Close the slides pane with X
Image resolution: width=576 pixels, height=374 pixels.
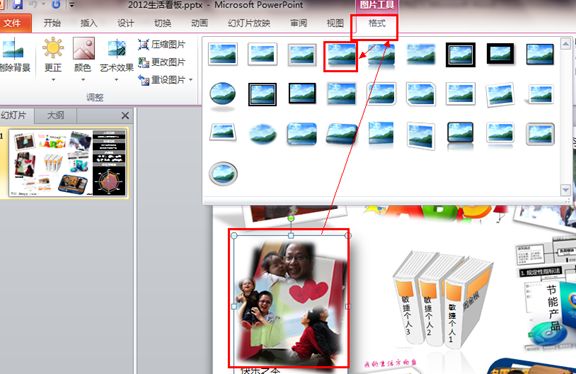click(125, 115)
